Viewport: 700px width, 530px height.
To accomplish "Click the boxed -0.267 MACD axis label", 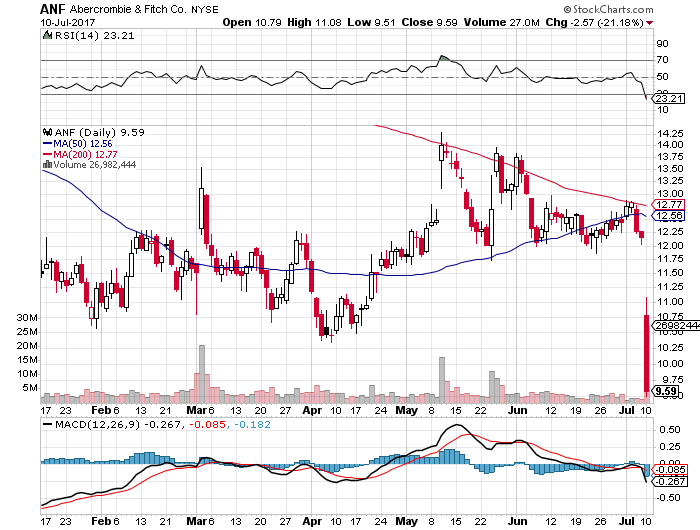I will tap(671, 481).
